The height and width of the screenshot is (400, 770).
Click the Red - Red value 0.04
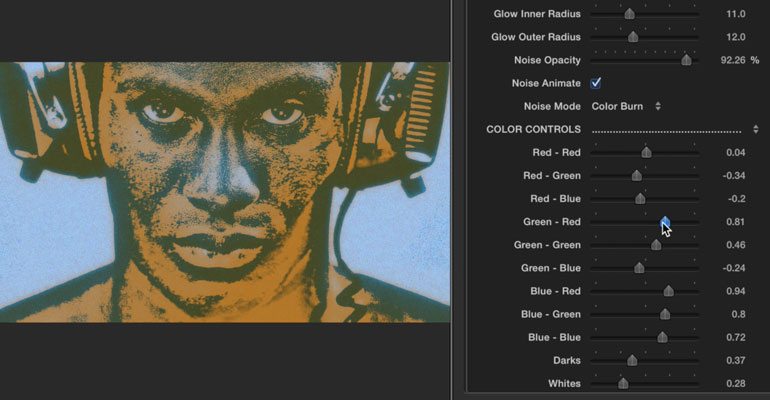click(x=736, y=153)
